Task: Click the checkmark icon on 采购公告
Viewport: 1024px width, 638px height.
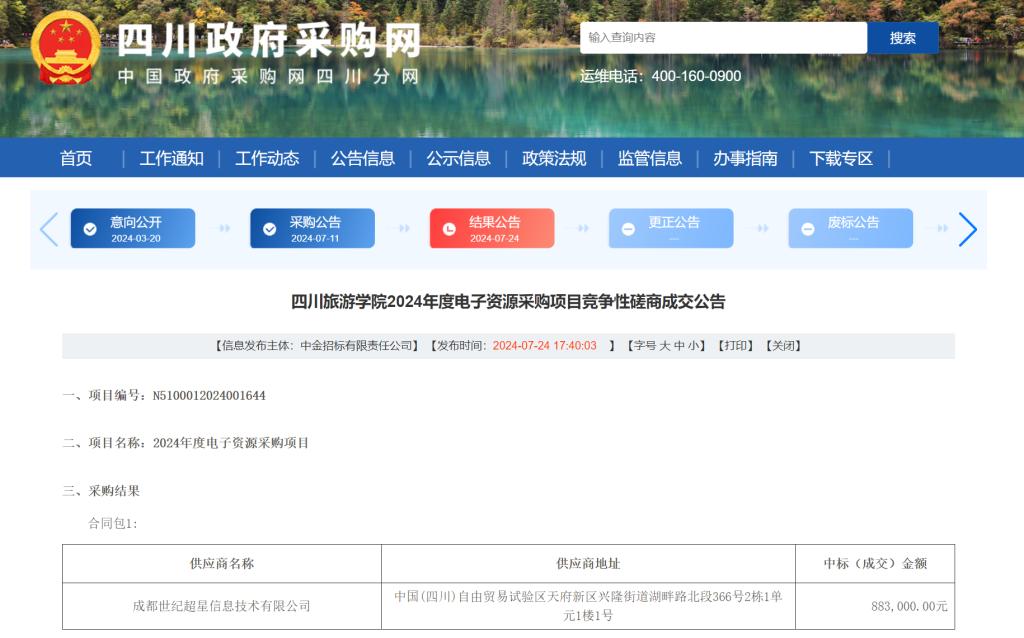Action: (x=269, y=229)
